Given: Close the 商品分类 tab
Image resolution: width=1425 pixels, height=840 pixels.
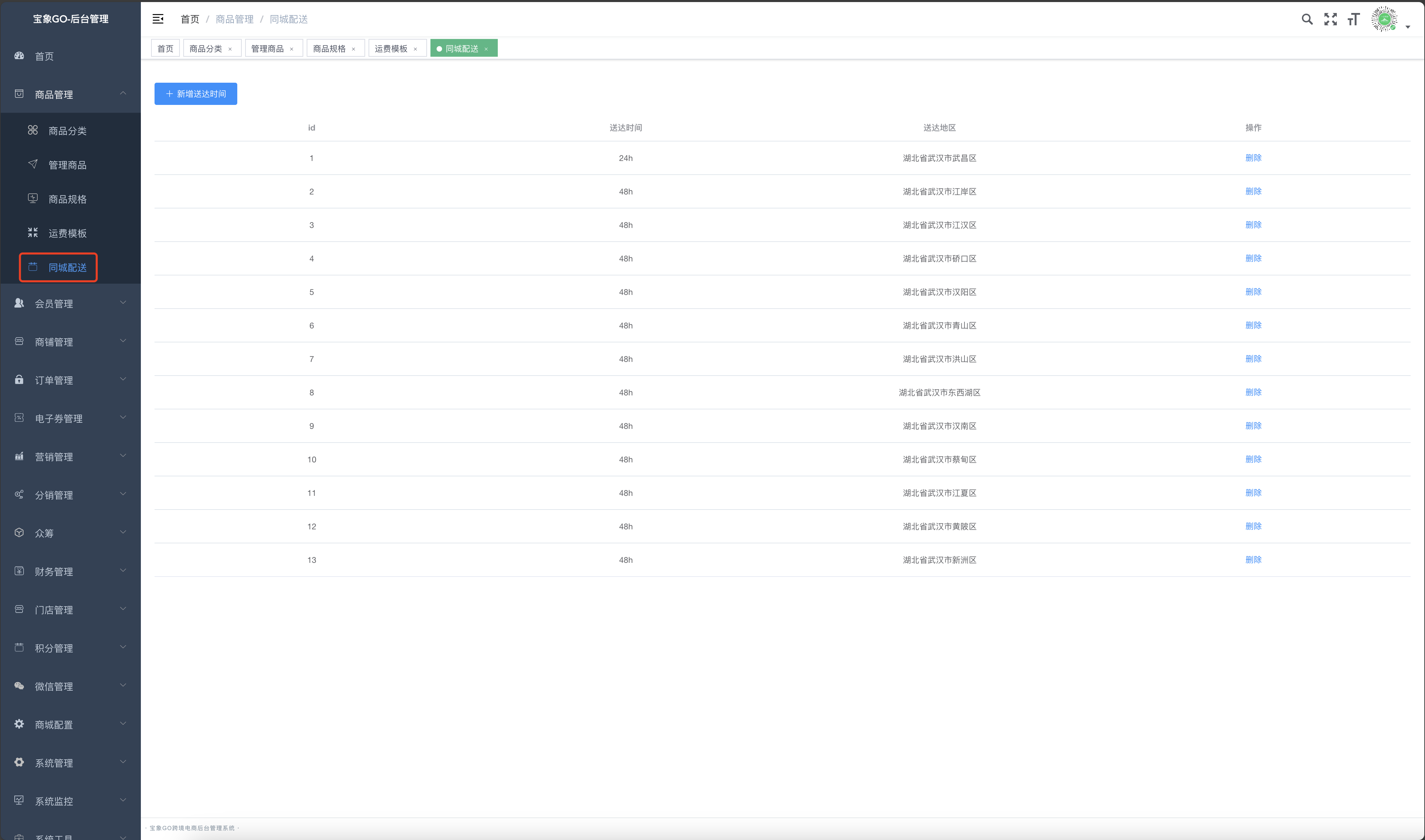Looking at the screenshot, I should click(230, 49).
